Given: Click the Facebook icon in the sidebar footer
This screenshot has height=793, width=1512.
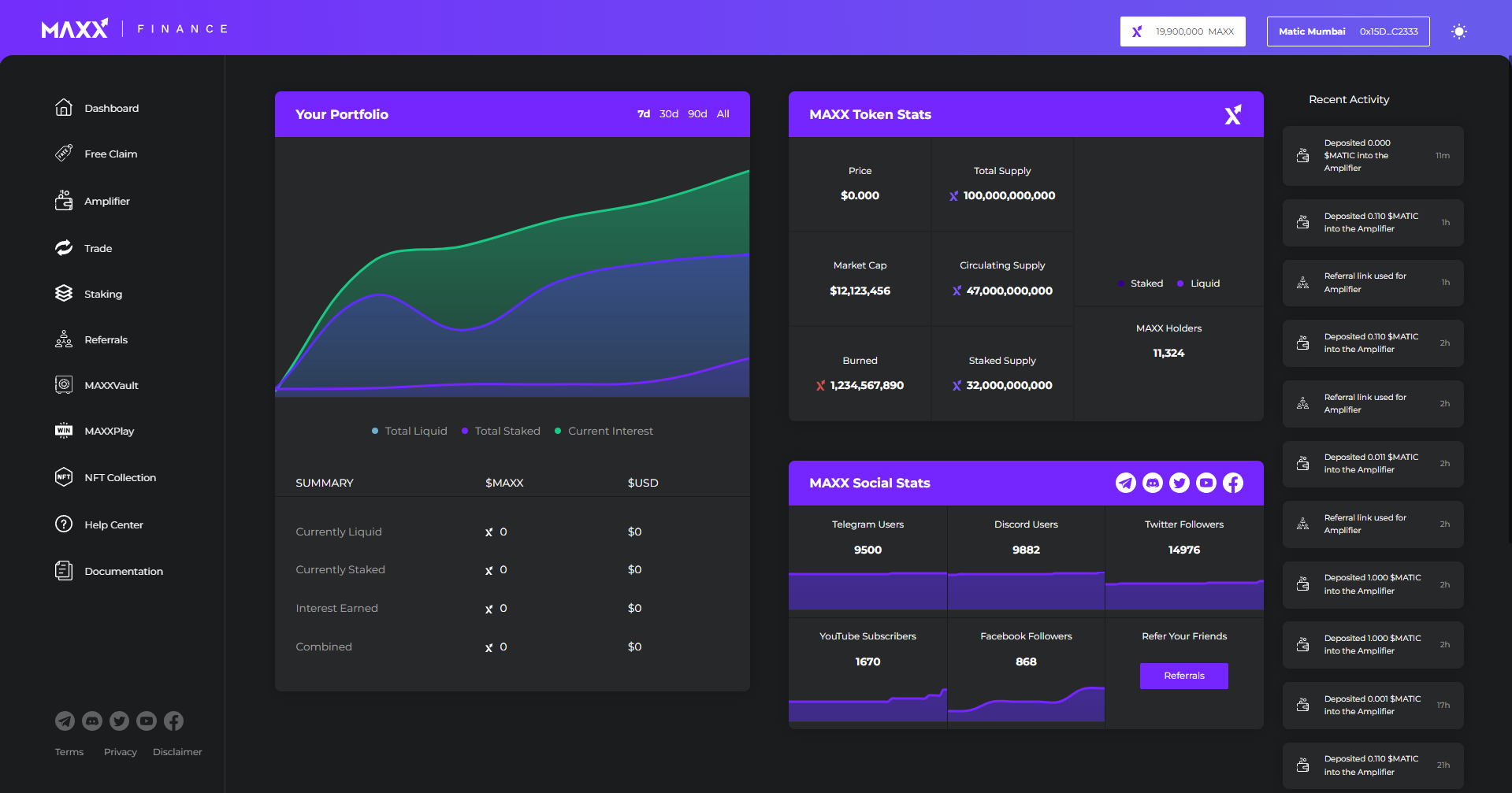Looking at the screenshot, I should click(x=173, y=721).
